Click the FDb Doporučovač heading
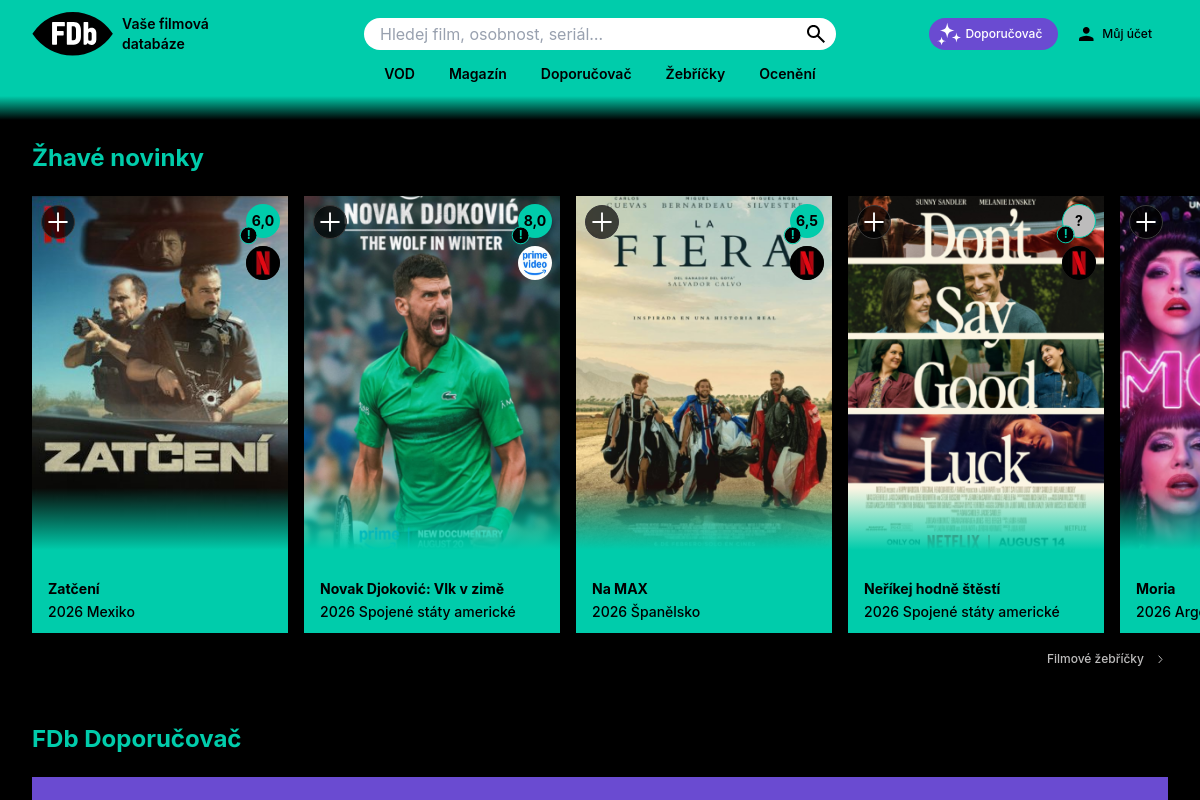This screenshot has width=1200, height=800. point(137,739)
